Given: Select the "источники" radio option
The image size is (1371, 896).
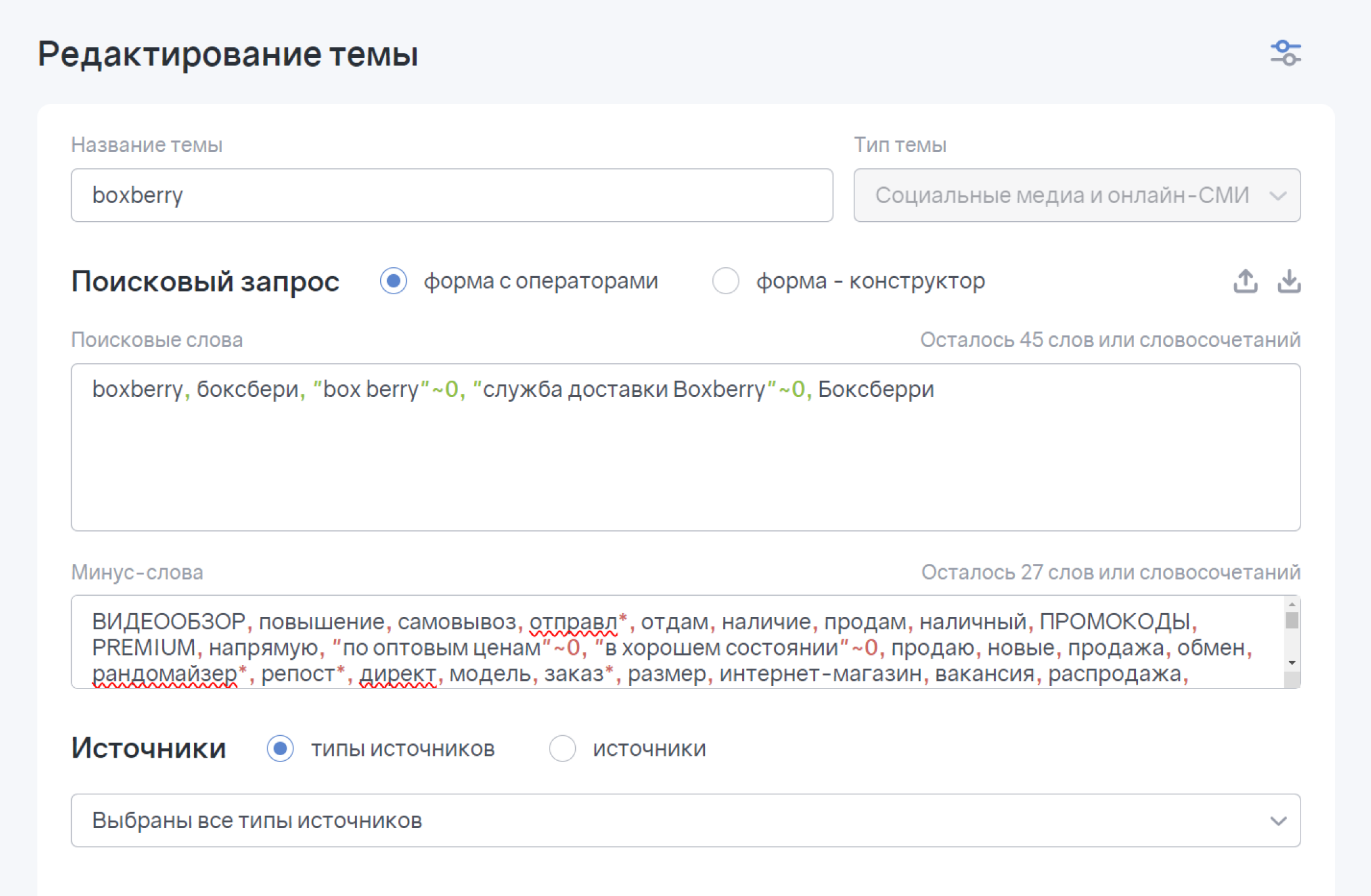Looking at the screenshot, I should tap(562, 748).
